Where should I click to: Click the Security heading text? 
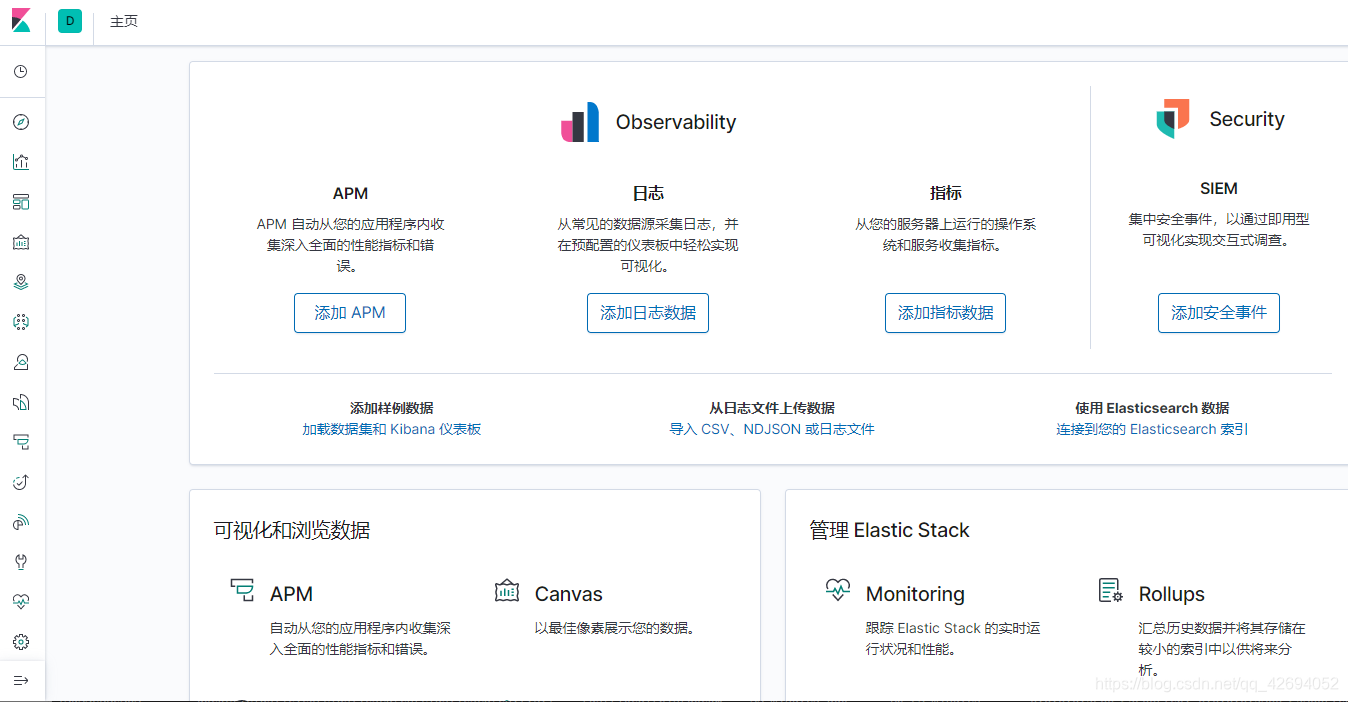tap(1247, 119)
